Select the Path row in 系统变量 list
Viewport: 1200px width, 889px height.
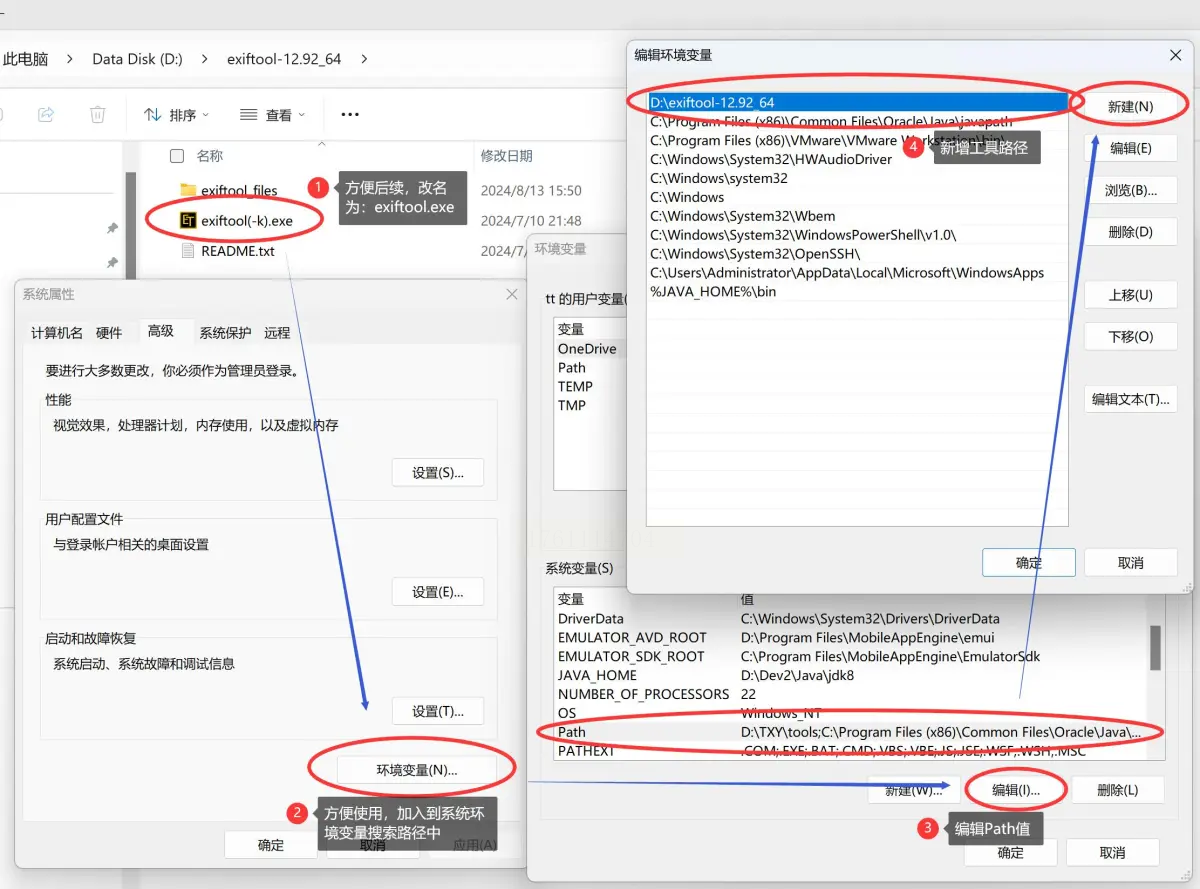(850, 732)
